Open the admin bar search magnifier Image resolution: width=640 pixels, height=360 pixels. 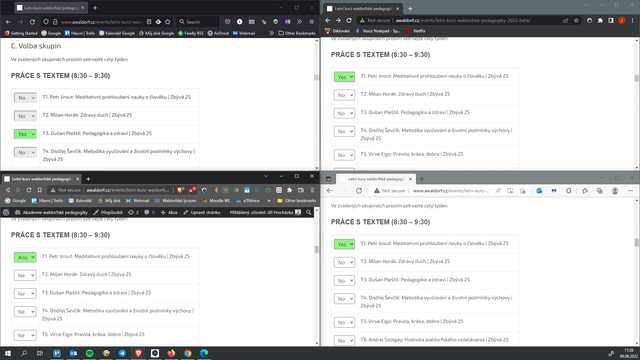(309, 212)
